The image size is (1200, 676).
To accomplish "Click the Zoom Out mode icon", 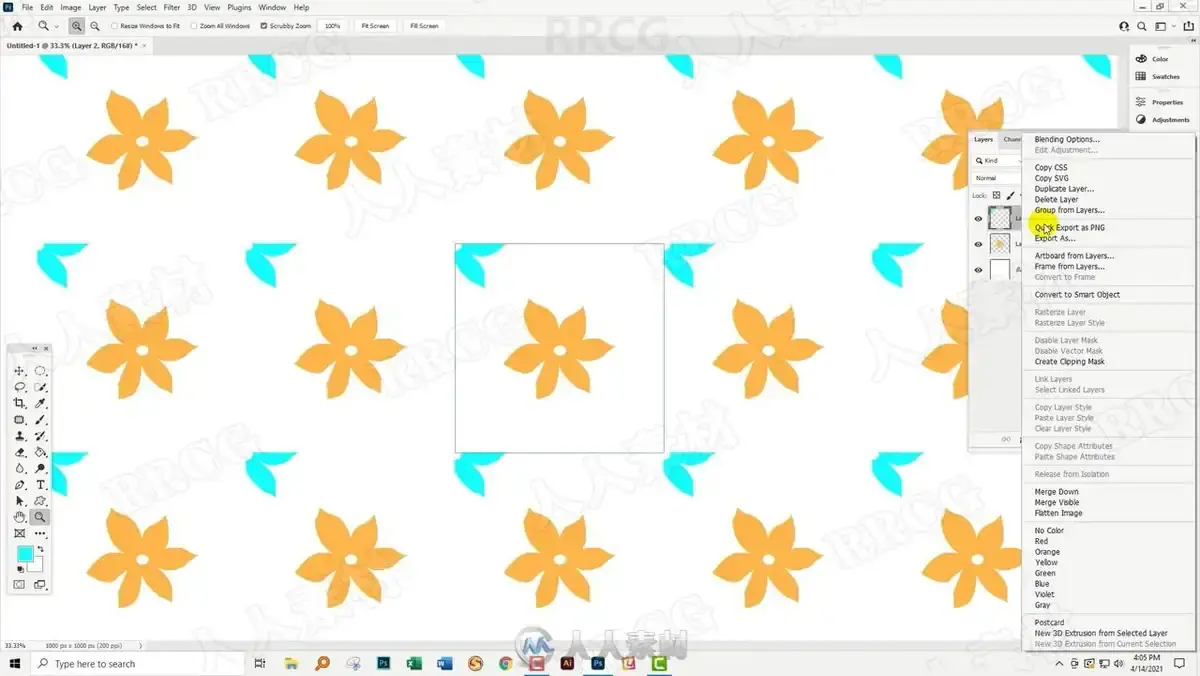I will tap(95, 26).
